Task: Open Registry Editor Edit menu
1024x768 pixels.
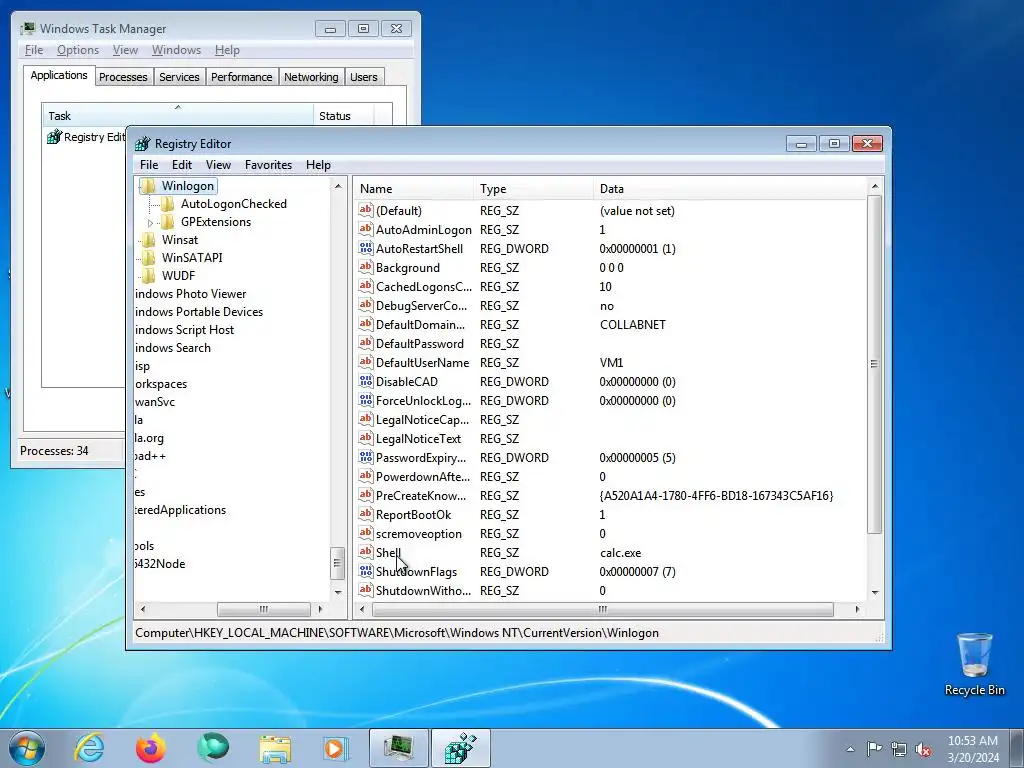Action: (182, 165)
